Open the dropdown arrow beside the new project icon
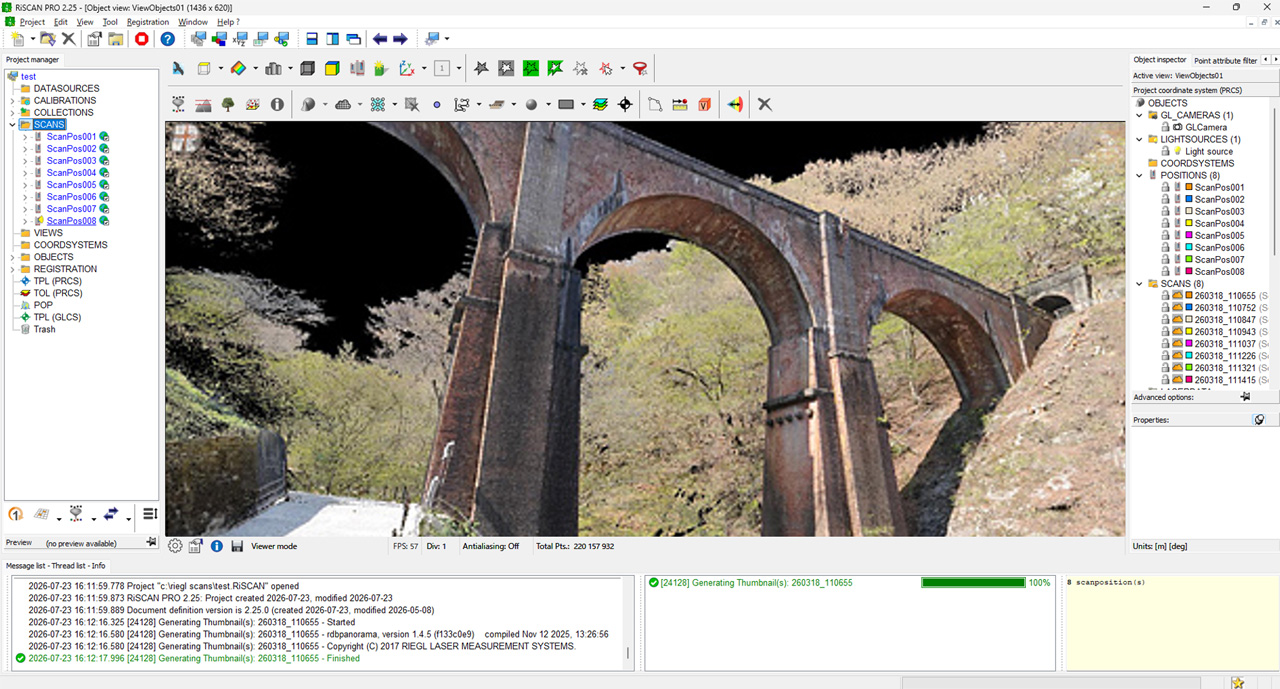 coord(33,39)
